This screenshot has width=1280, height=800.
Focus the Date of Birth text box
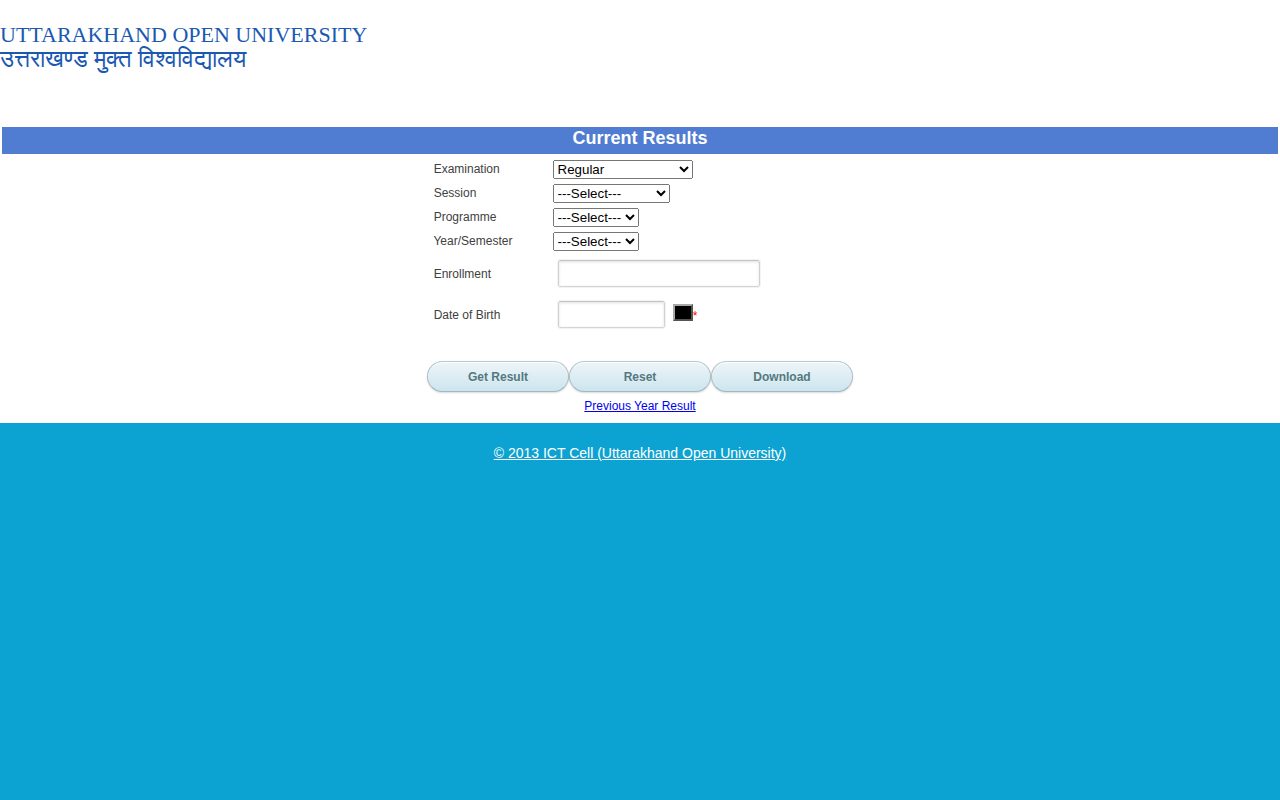coord(611,315)
